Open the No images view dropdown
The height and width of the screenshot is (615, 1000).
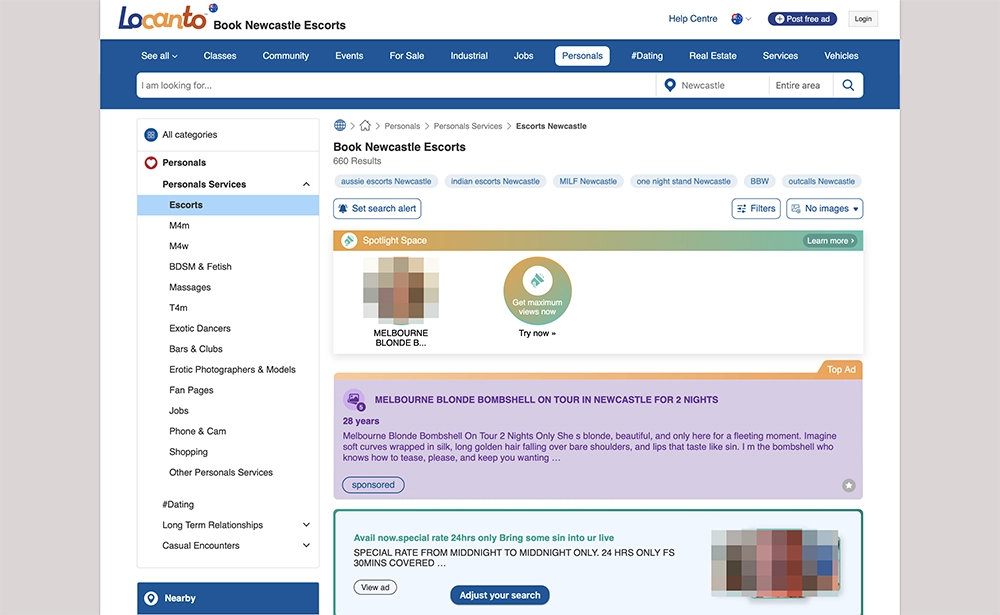click(x=824, y=209)
